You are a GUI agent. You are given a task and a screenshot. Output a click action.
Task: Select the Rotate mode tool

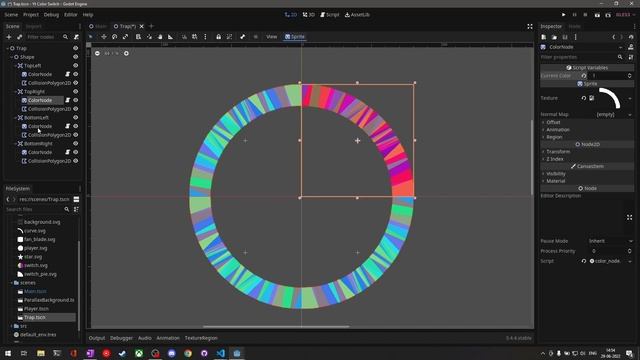coord(115,37)
